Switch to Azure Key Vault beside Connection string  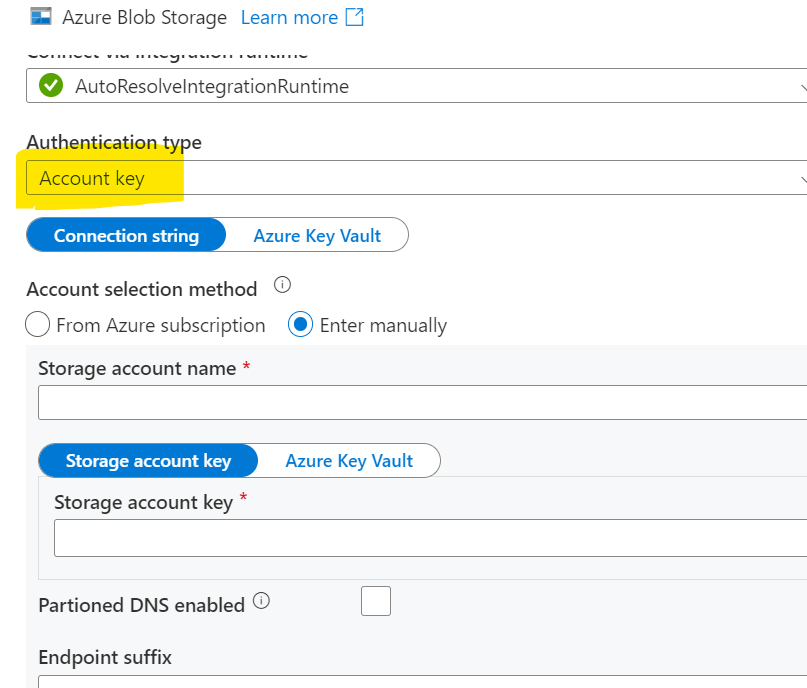317,235
